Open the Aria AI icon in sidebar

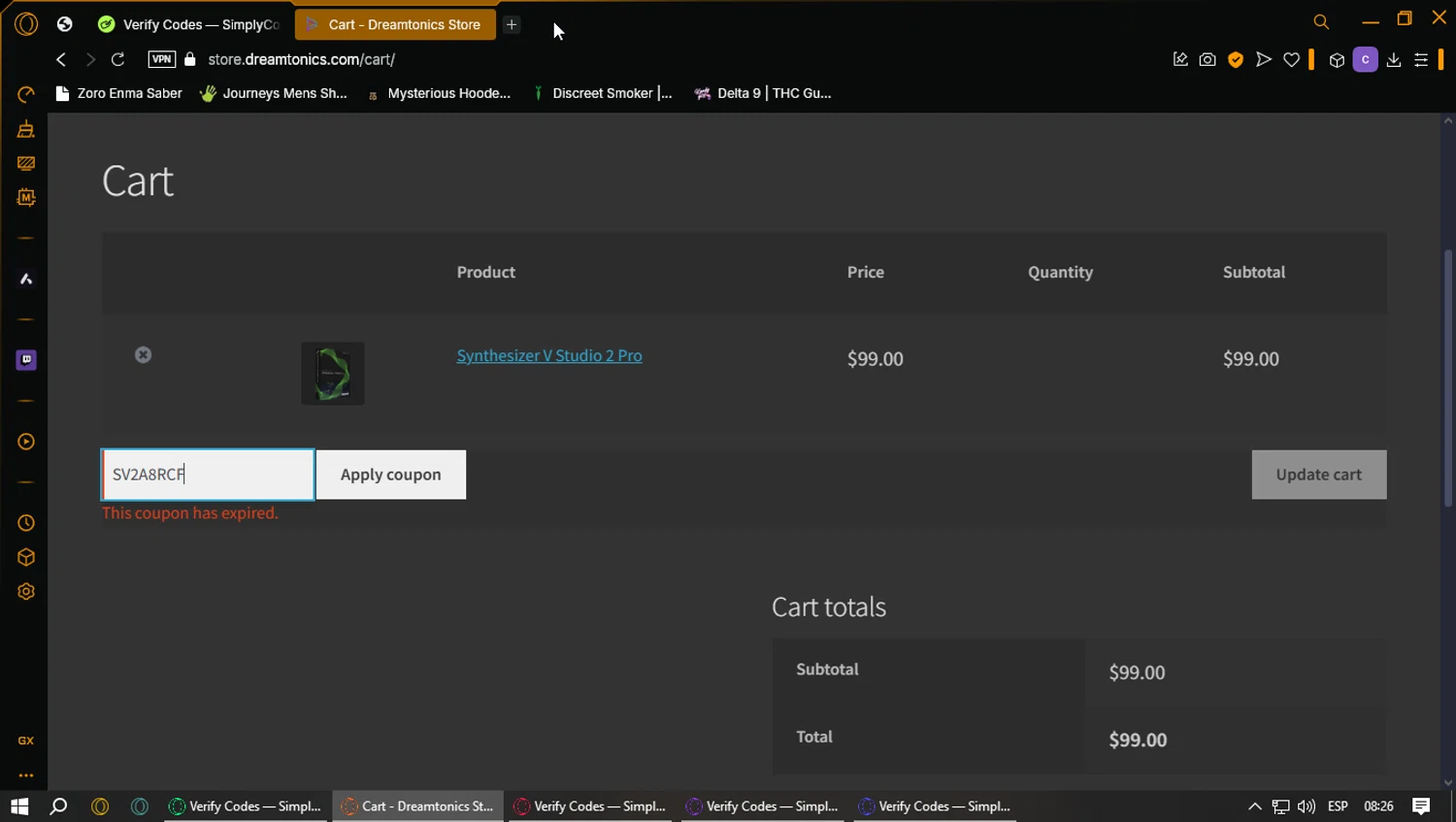[26, 279]
